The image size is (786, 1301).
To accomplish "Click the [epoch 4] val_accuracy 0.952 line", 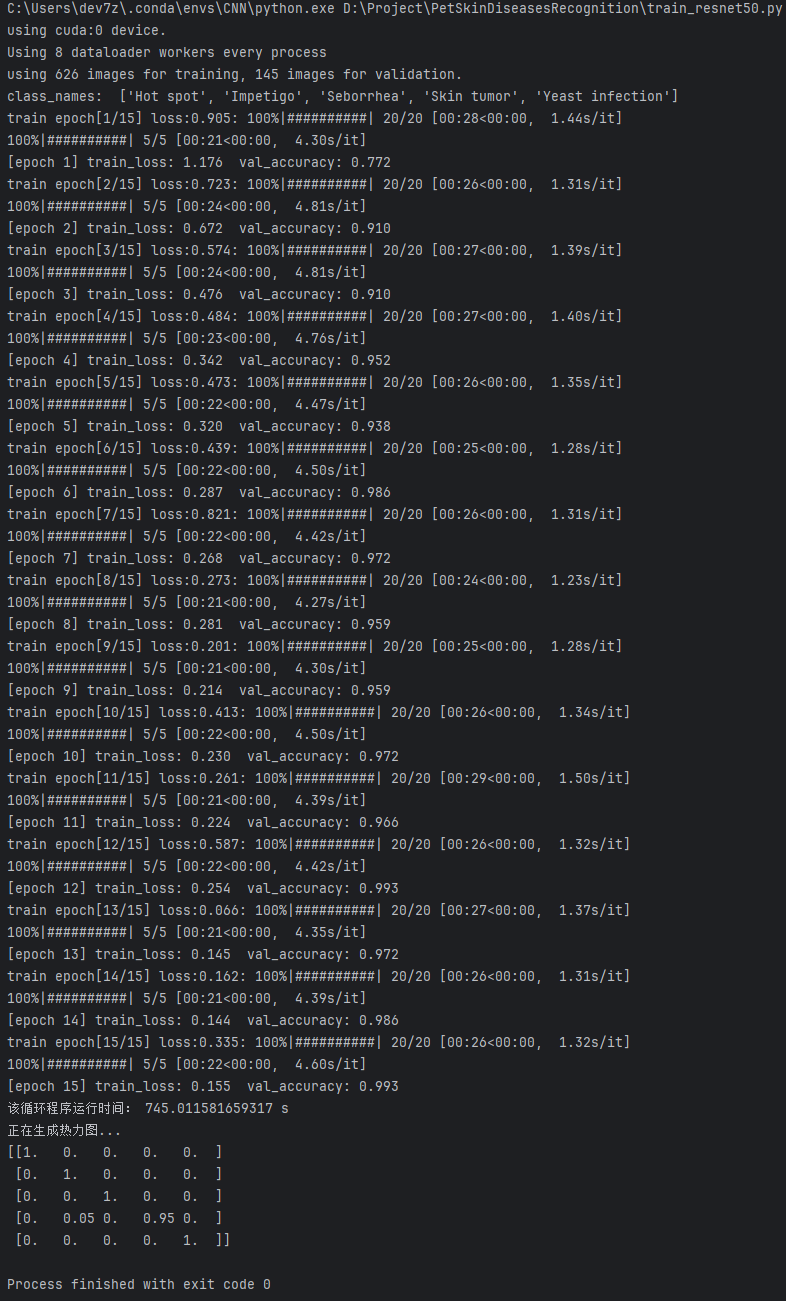I will click(x=198, y=360).
